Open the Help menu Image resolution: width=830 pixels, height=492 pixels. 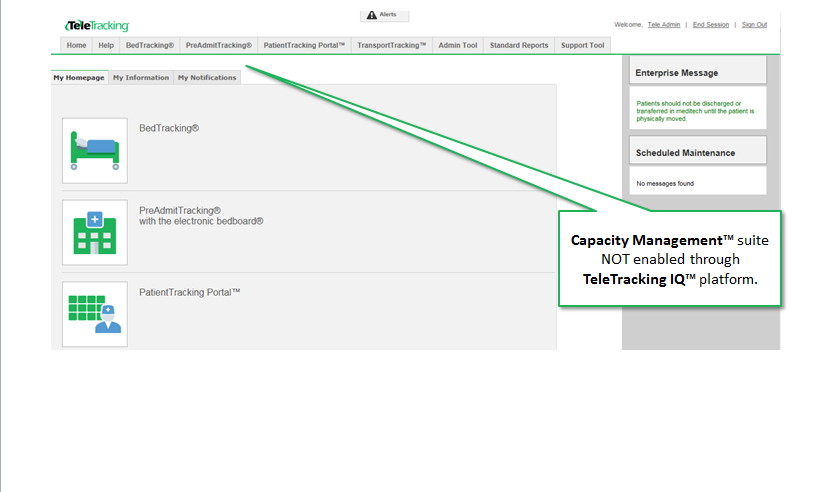click(x=106, y=46)
